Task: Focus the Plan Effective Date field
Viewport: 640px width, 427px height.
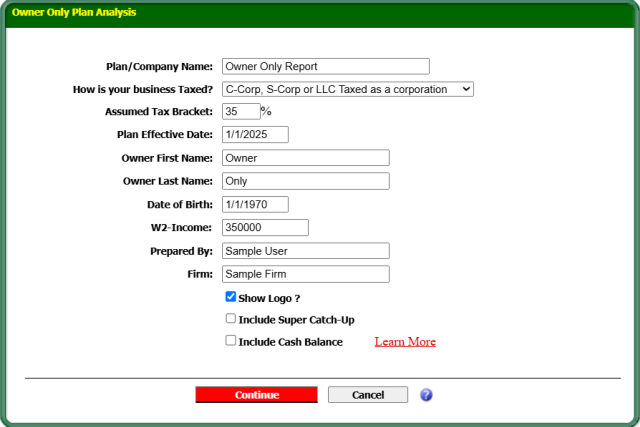Action: pyautogui.click(x=255, y=134)
